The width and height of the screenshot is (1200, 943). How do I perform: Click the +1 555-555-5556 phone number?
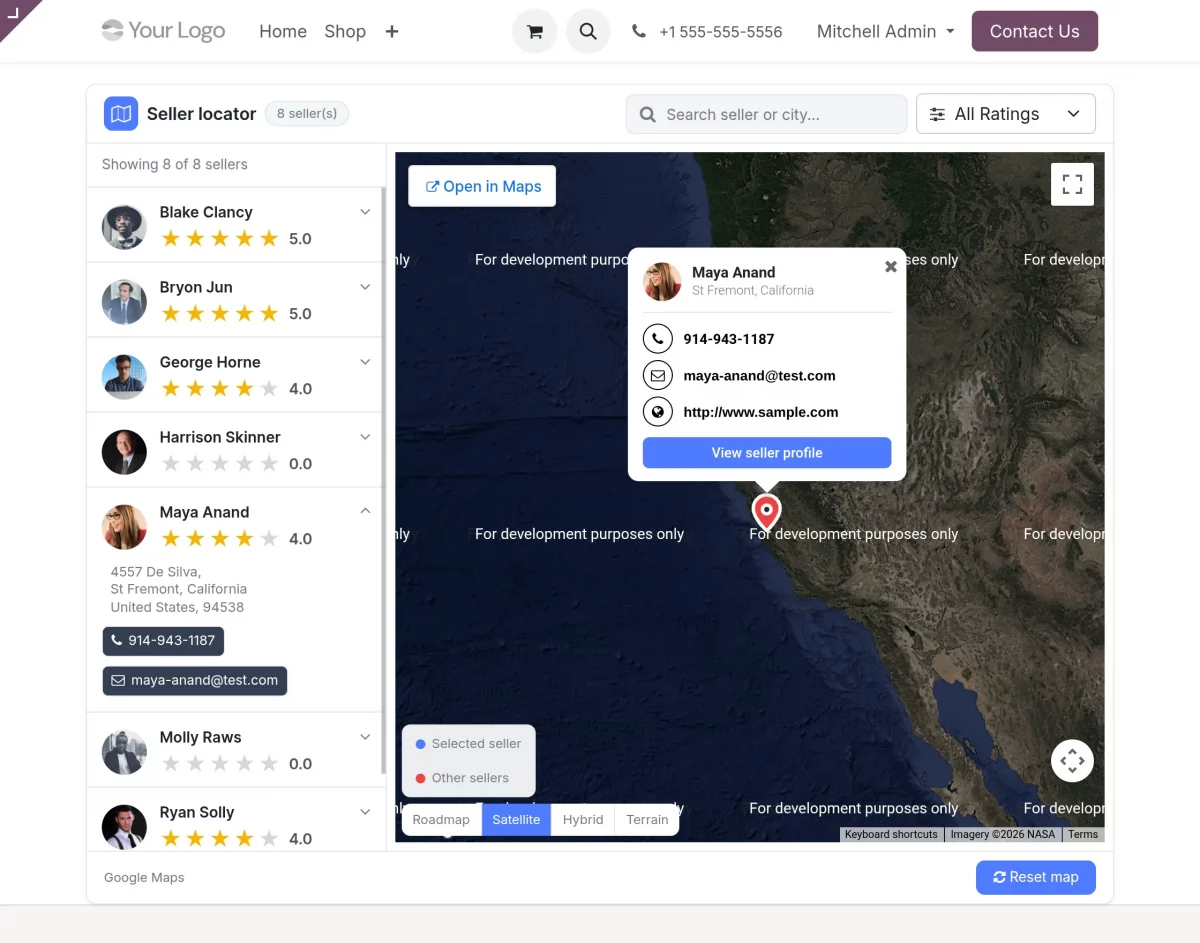720,32
